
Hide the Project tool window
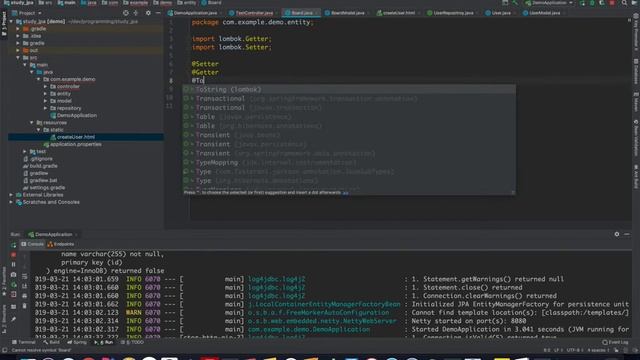158,13
